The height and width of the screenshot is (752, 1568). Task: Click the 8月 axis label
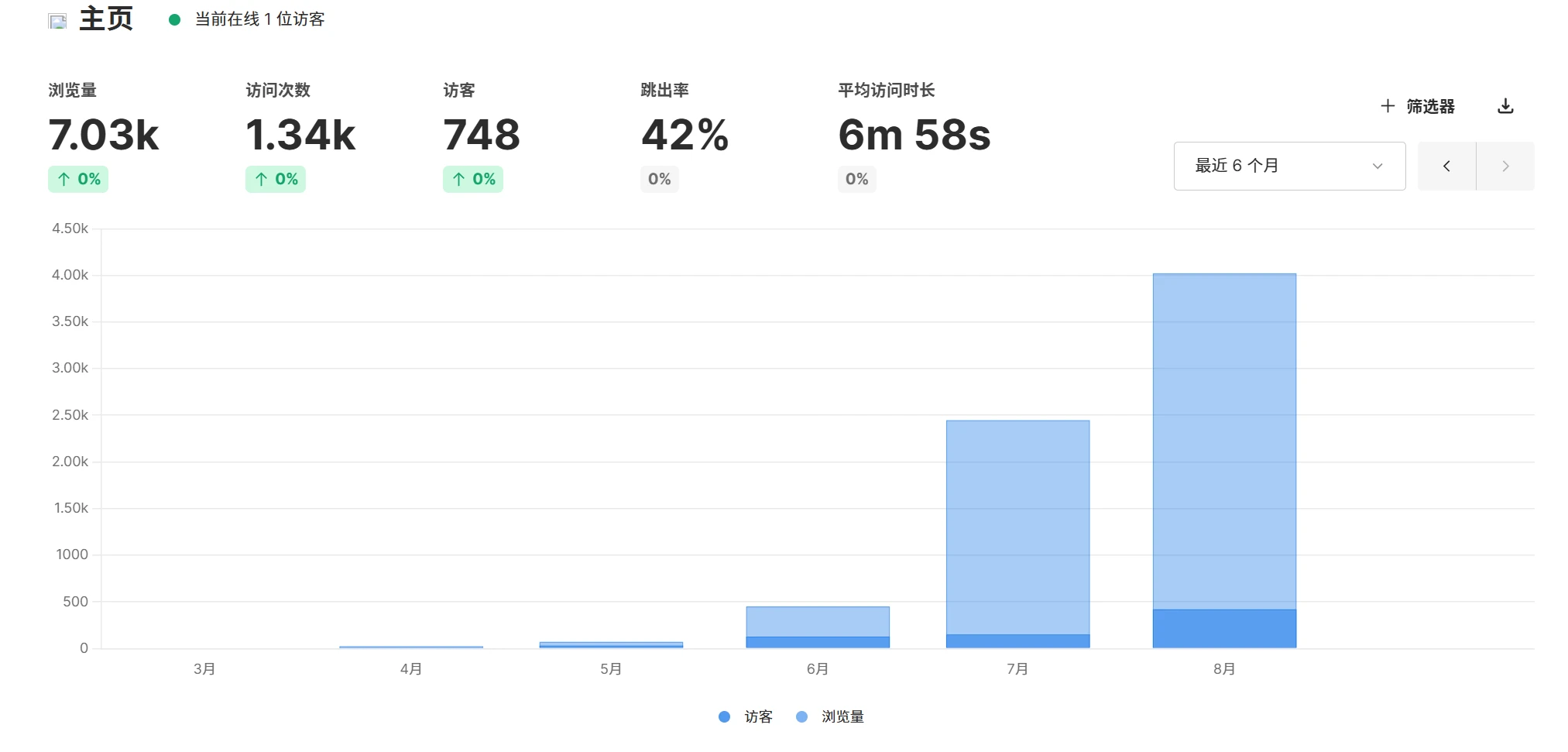click(1224, 669)
